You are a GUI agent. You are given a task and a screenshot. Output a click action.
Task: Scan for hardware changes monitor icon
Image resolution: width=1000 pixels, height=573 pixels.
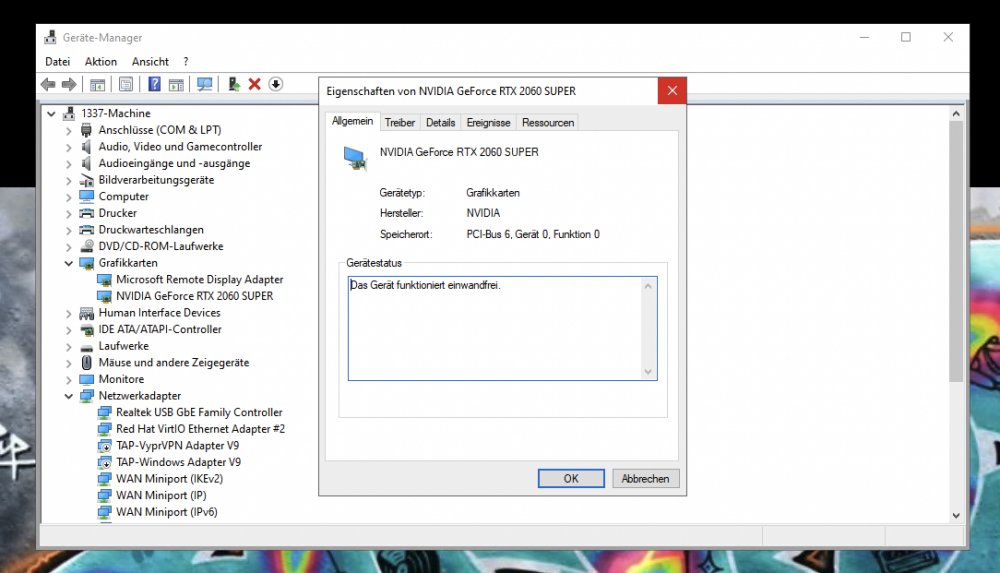click(205, 84)
